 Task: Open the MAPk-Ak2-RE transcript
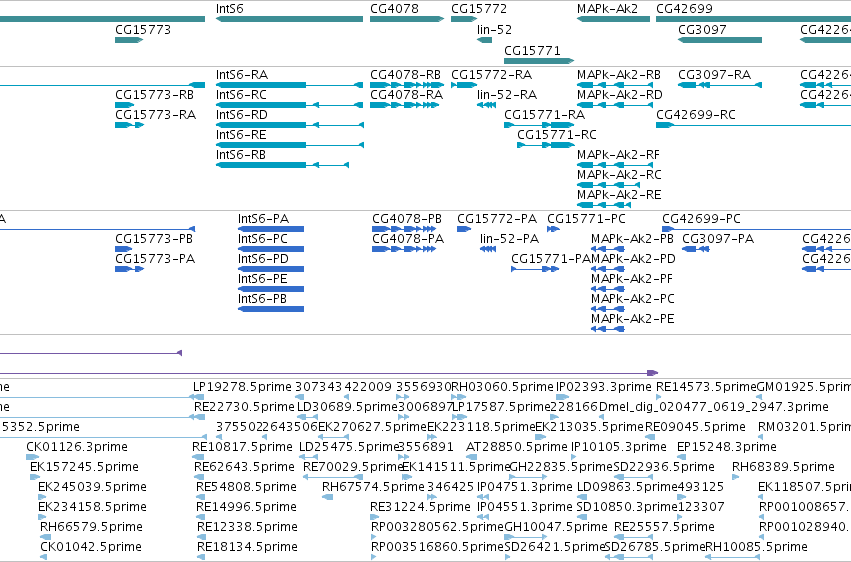point(619,195)
